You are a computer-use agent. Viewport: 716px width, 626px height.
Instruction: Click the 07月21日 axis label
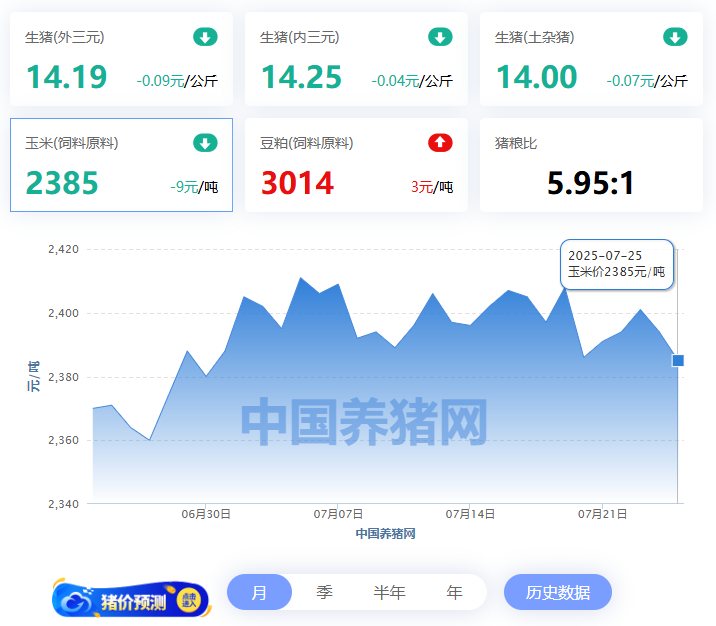[602, 514]
